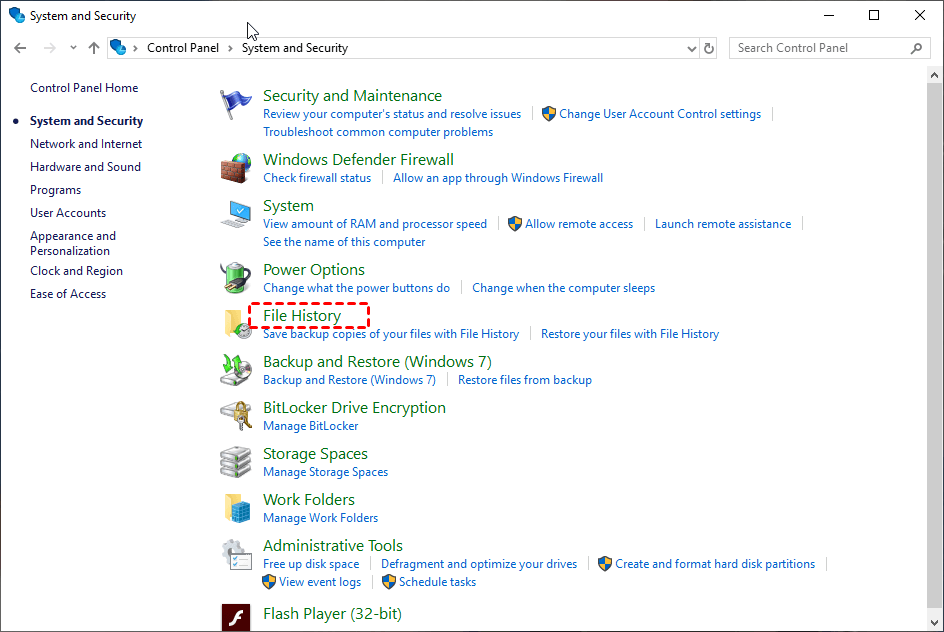The height and width of the screenshot is (632, 944).
Task: Click the Administrative Tools gear icon
Action: pyautogui.click(x=236, y=554)
